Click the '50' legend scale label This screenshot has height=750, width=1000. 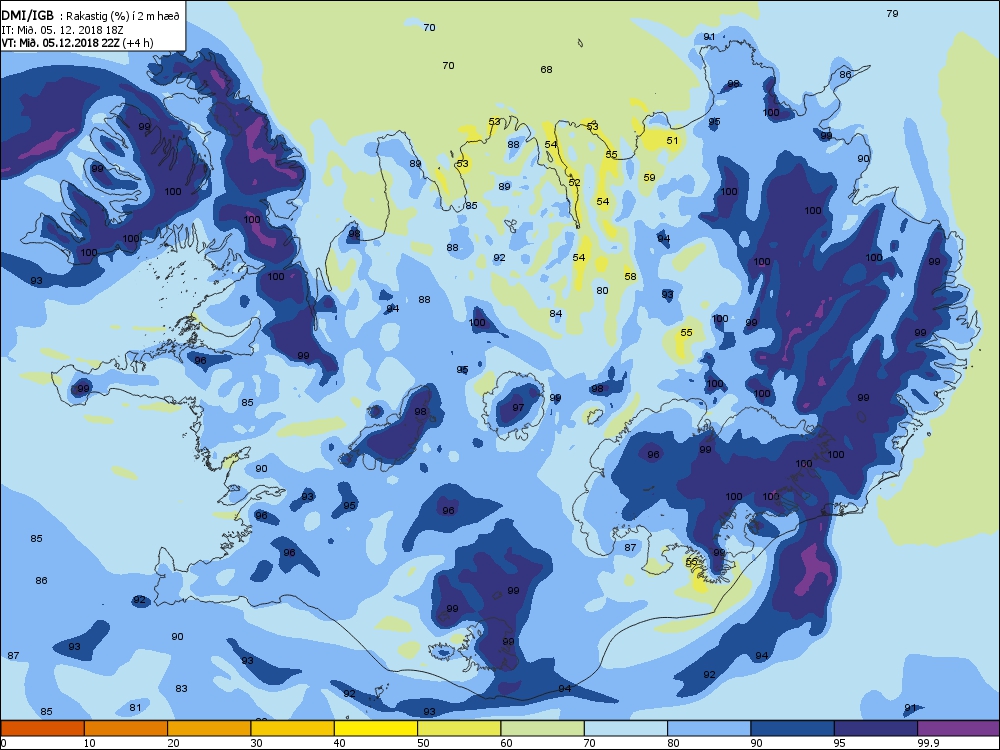tap(423, 743)
